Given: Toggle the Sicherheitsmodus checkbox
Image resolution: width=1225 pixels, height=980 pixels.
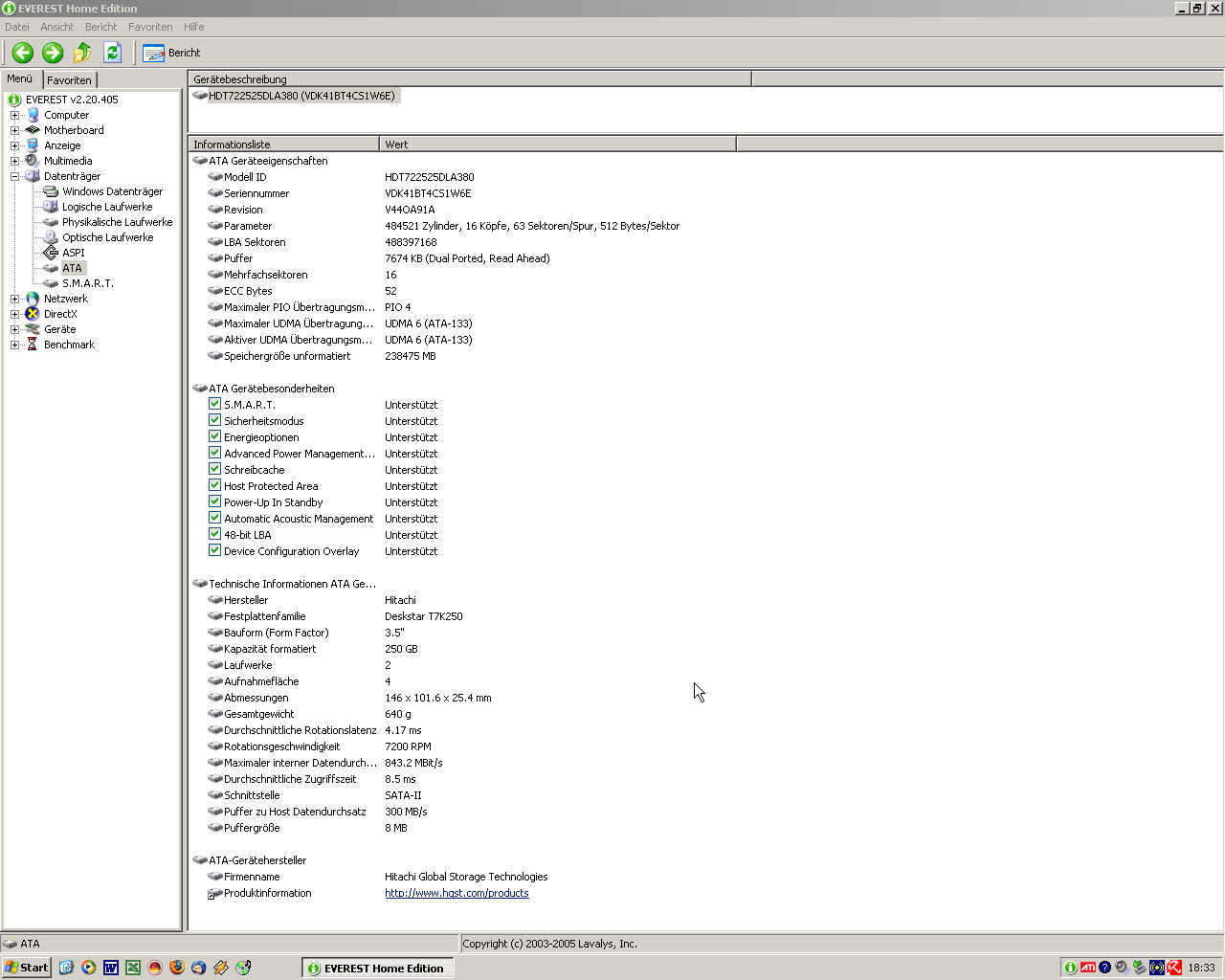Looking at the screenshot, I should tap(214, 420).
